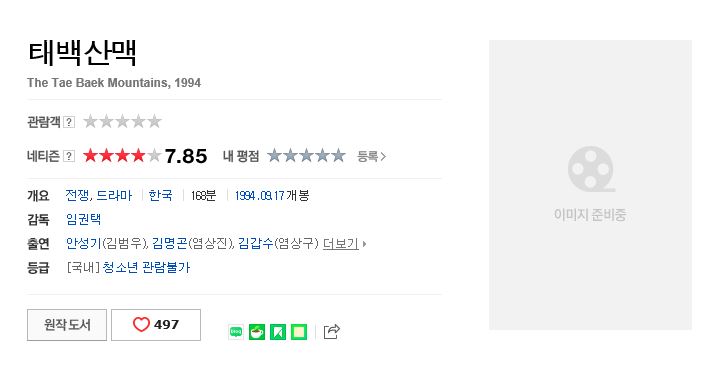Select the 한국 country link
The height and width of the screenshot is (387, 725).
(x=160, y=196)
